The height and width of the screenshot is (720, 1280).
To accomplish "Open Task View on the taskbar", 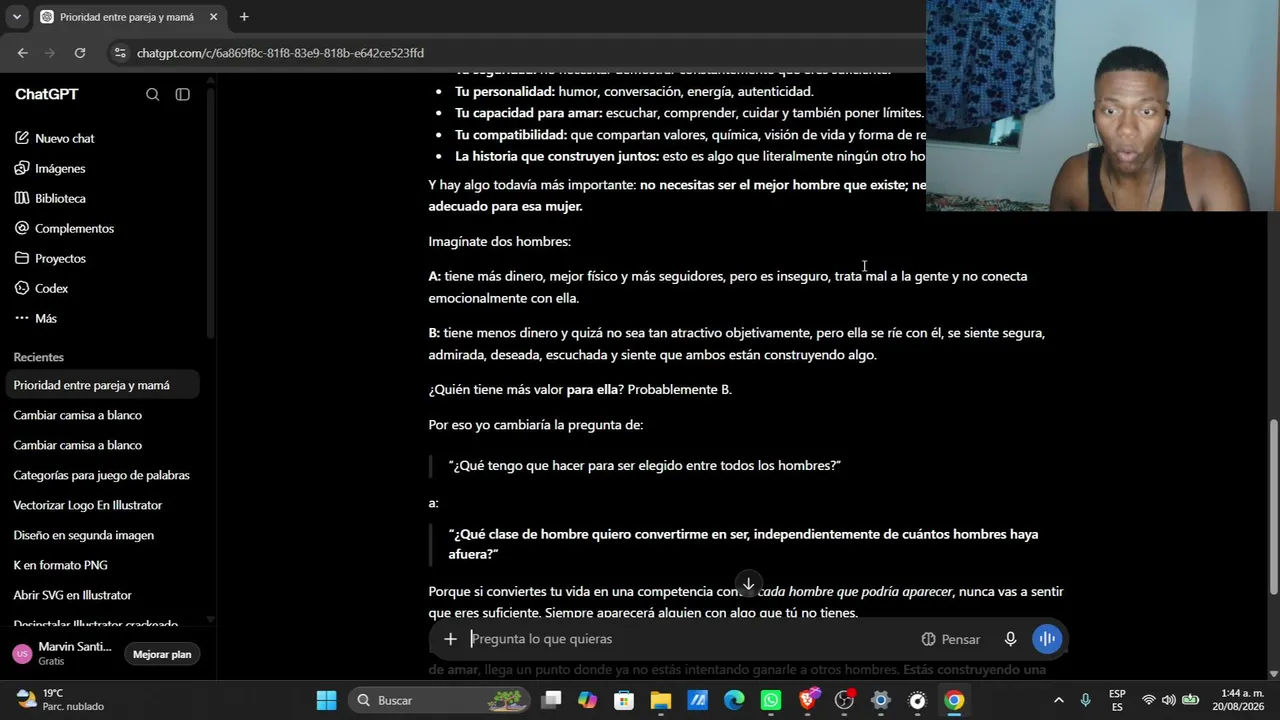I will 551,700.
